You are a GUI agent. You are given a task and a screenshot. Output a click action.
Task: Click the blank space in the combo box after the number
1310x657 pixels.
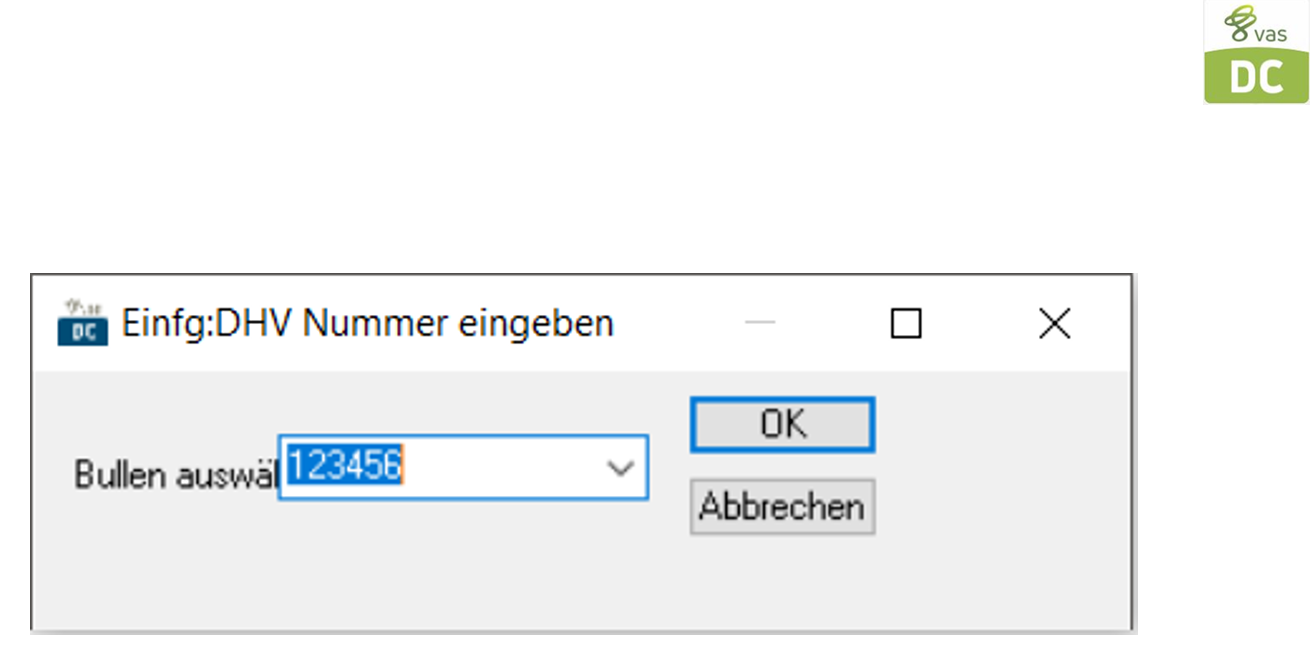coord(500,467)
